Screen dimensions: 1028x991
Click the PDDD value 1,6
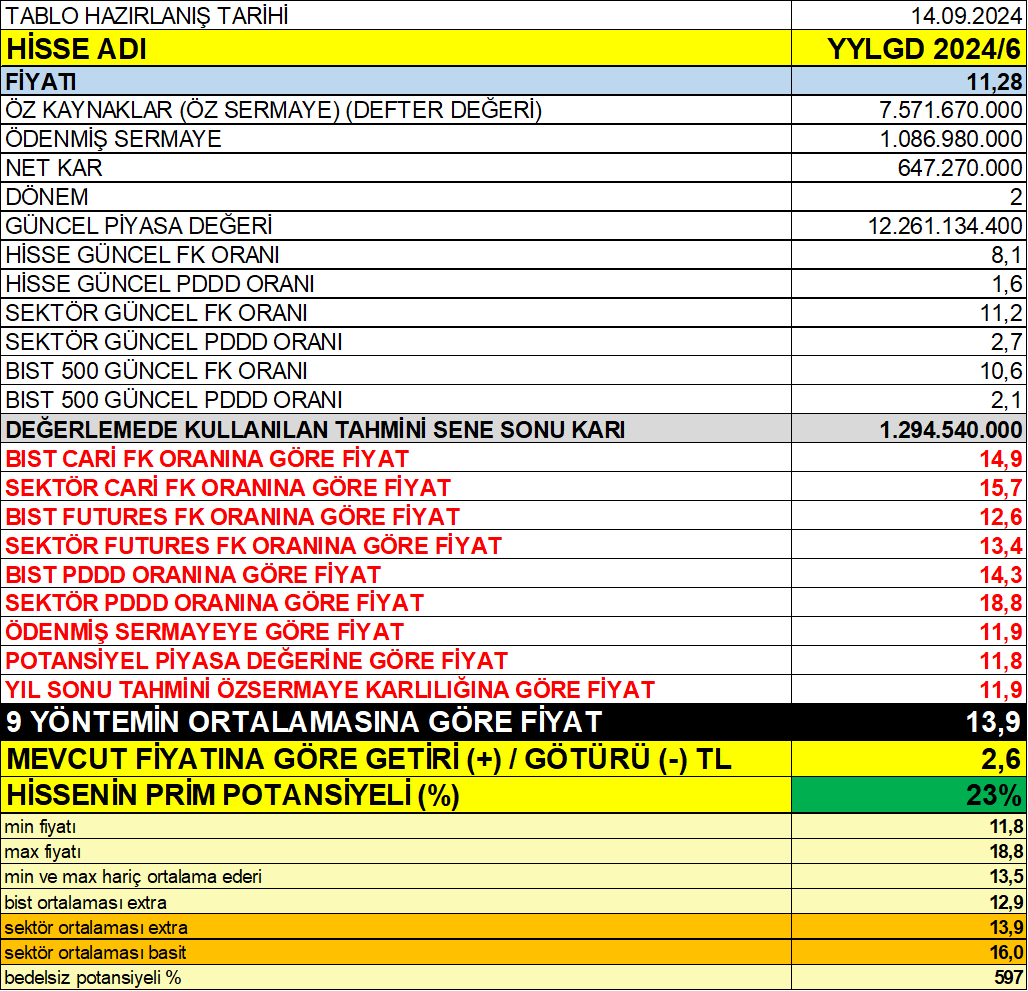point(1006,284)
